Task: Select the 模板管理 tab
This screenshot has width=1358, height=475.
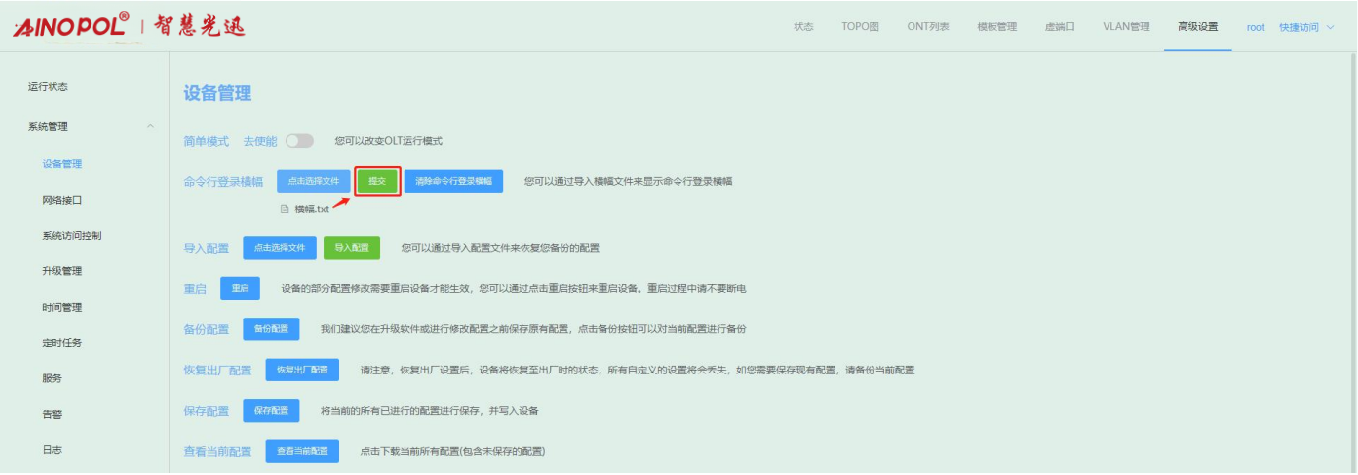Action: 996,27
